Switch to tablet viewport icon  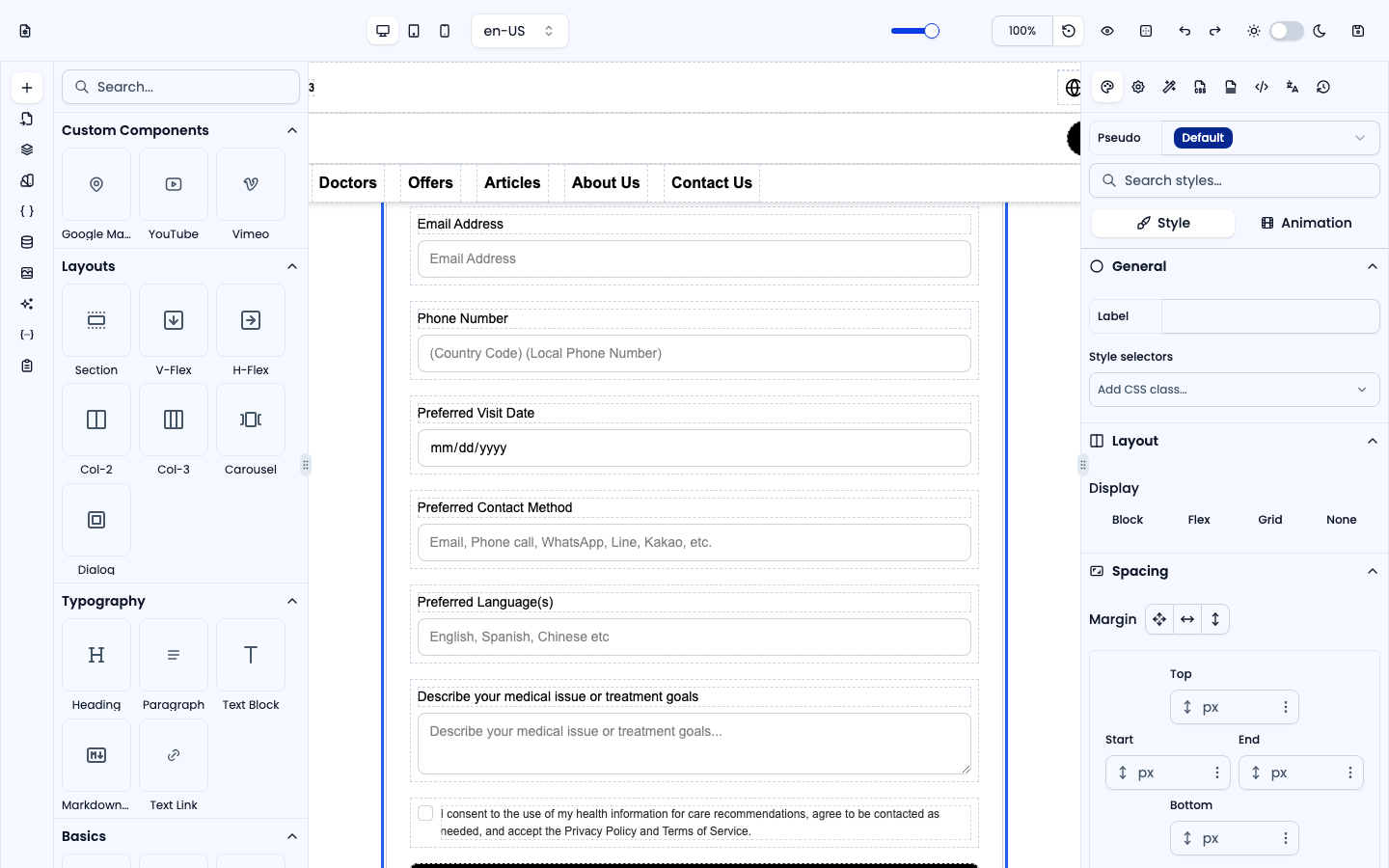[414, 31]
